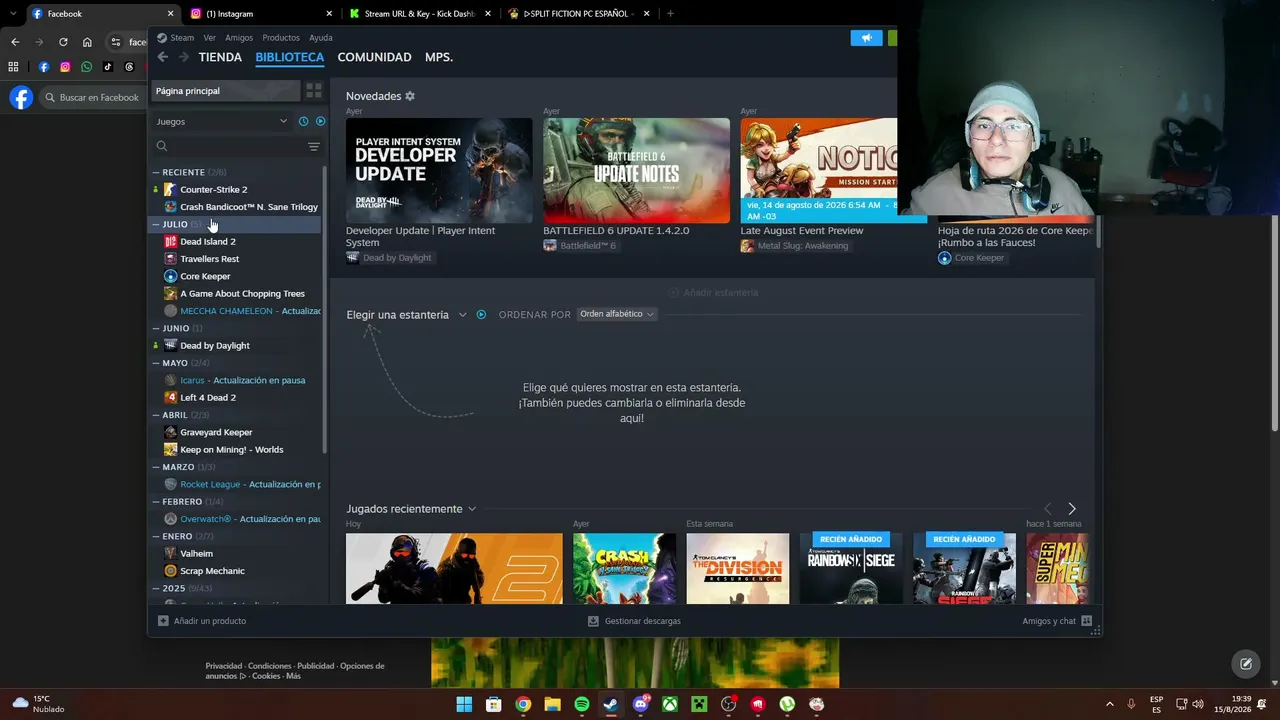Advance Jugados recientemente shelf with right arrow
Viewport: 1280px width, 720px height.
pos(1072,509)
